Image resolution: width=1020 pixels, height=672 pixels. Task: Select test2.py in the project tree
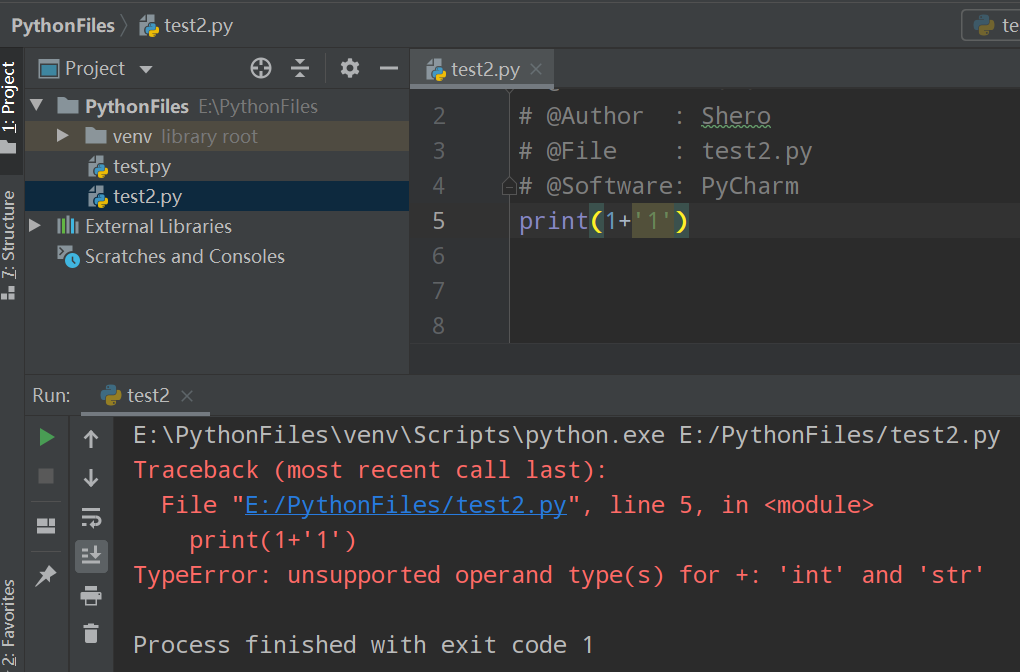(x=217, y=196)
